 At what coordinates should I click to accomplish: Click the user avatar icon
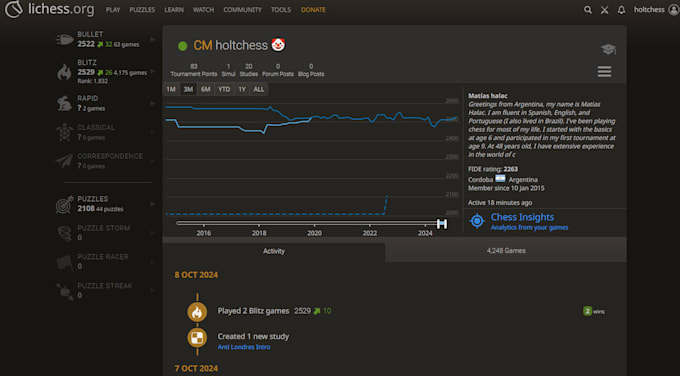click(x=673, y=10)
